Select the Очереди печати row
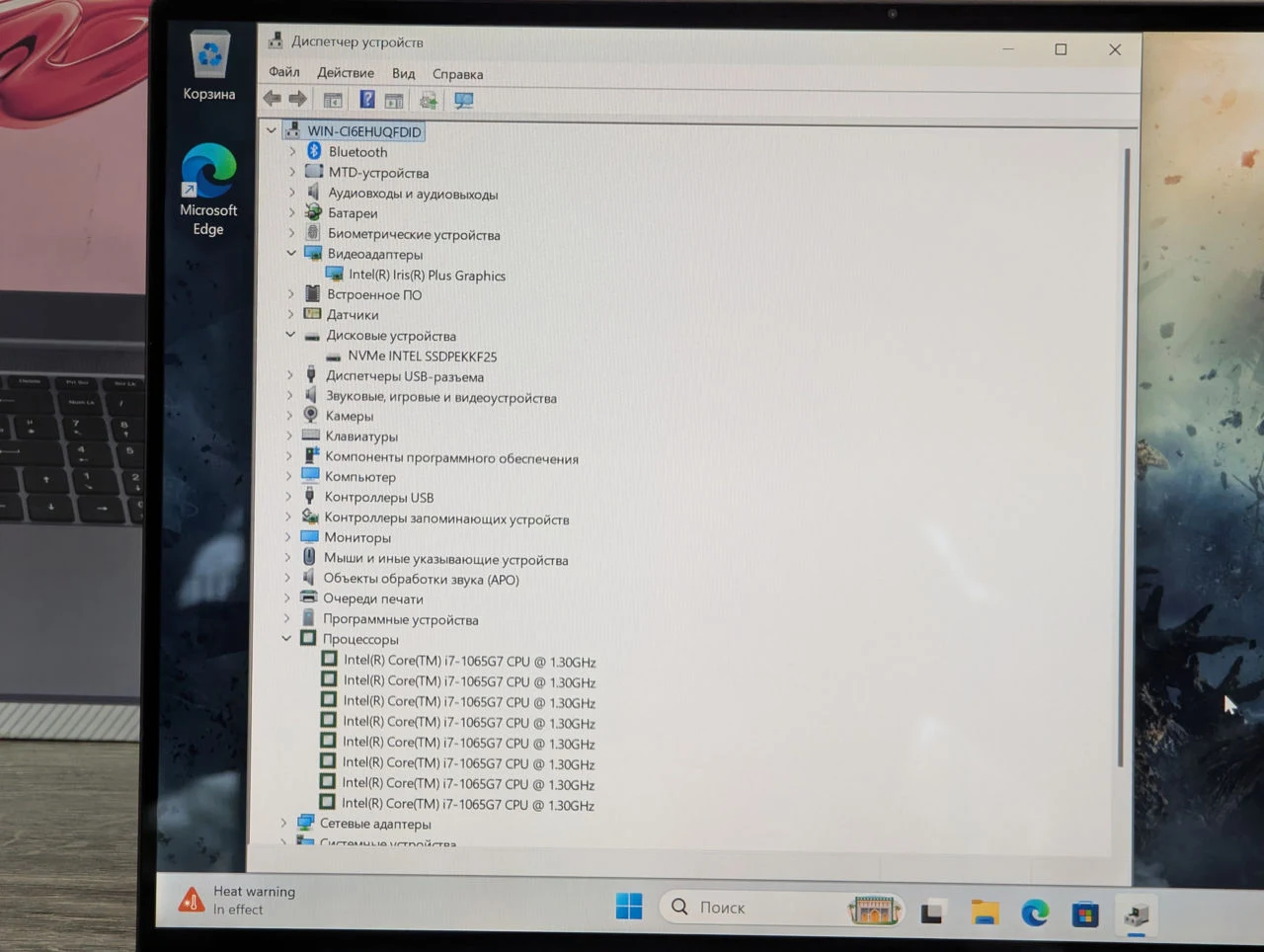 [x=372, y=598]
